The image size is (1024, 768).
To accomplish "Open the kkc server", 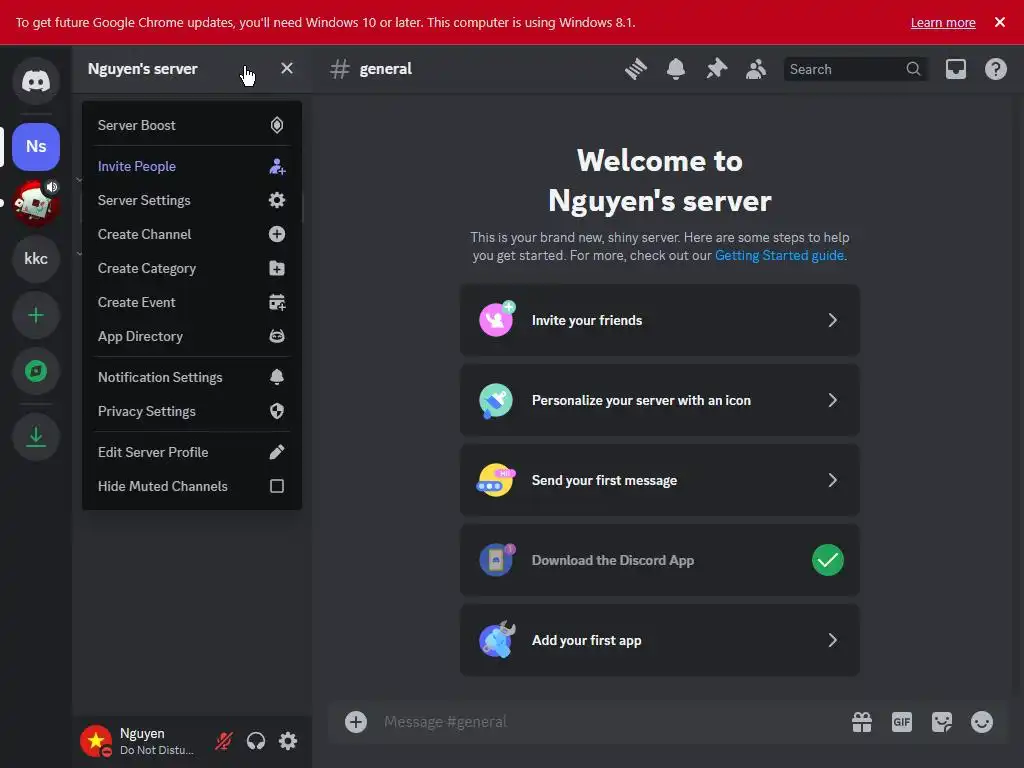I will 36,259.
